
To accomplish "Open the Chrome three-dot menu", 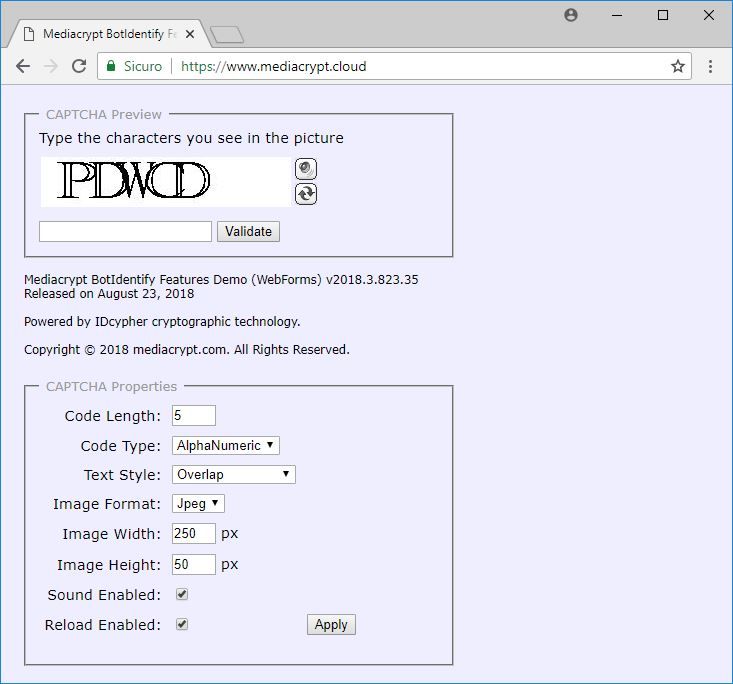I will coord(710,66).
